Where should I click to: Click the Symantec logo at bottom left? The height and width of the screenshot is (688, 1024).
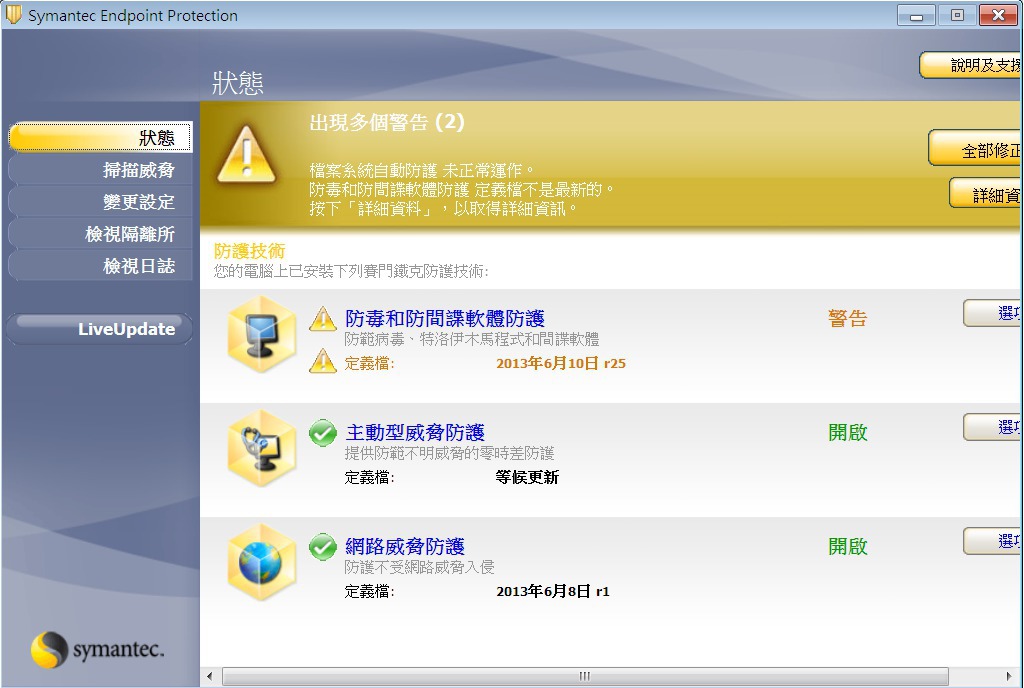coord(97,649)
